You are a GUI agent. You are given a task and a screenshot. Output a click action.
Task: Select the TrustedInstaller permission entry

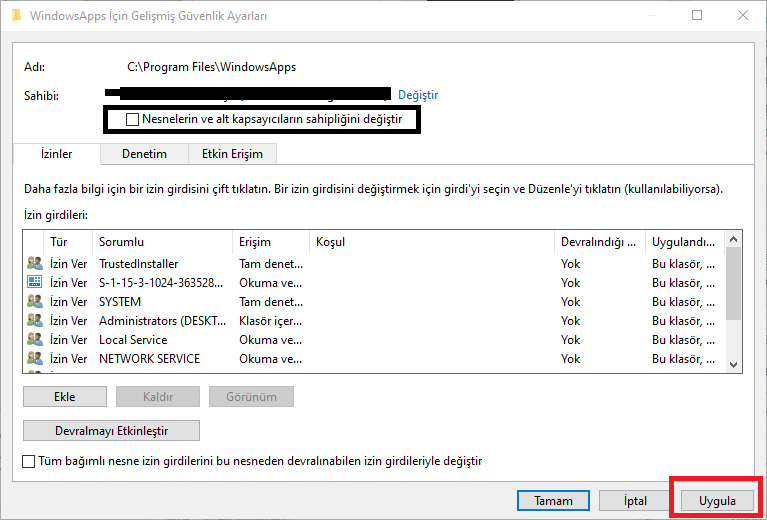(374, 264)
